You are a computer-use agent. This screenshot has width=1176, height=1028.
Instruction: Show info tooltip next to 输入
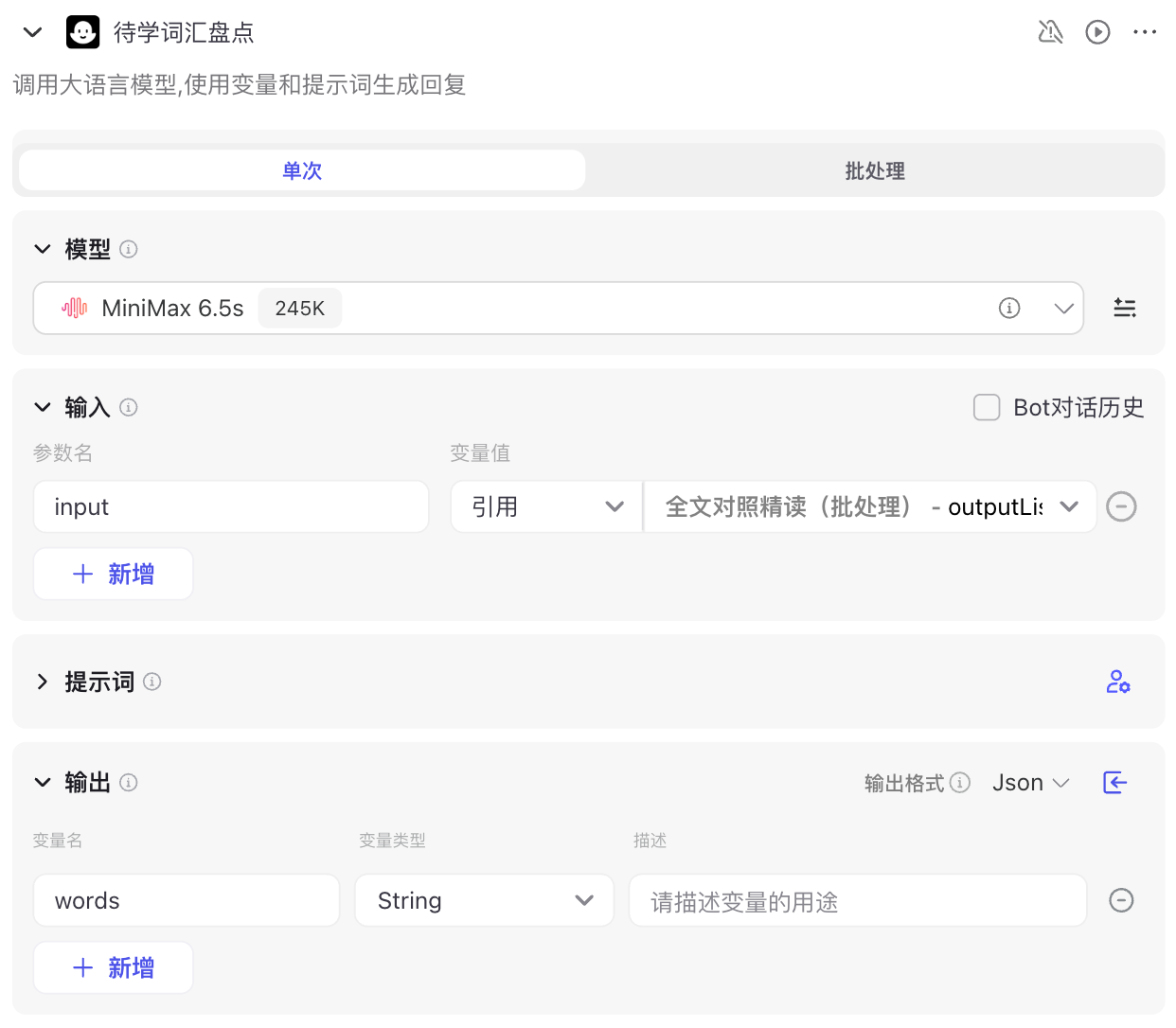pos(129,407)
